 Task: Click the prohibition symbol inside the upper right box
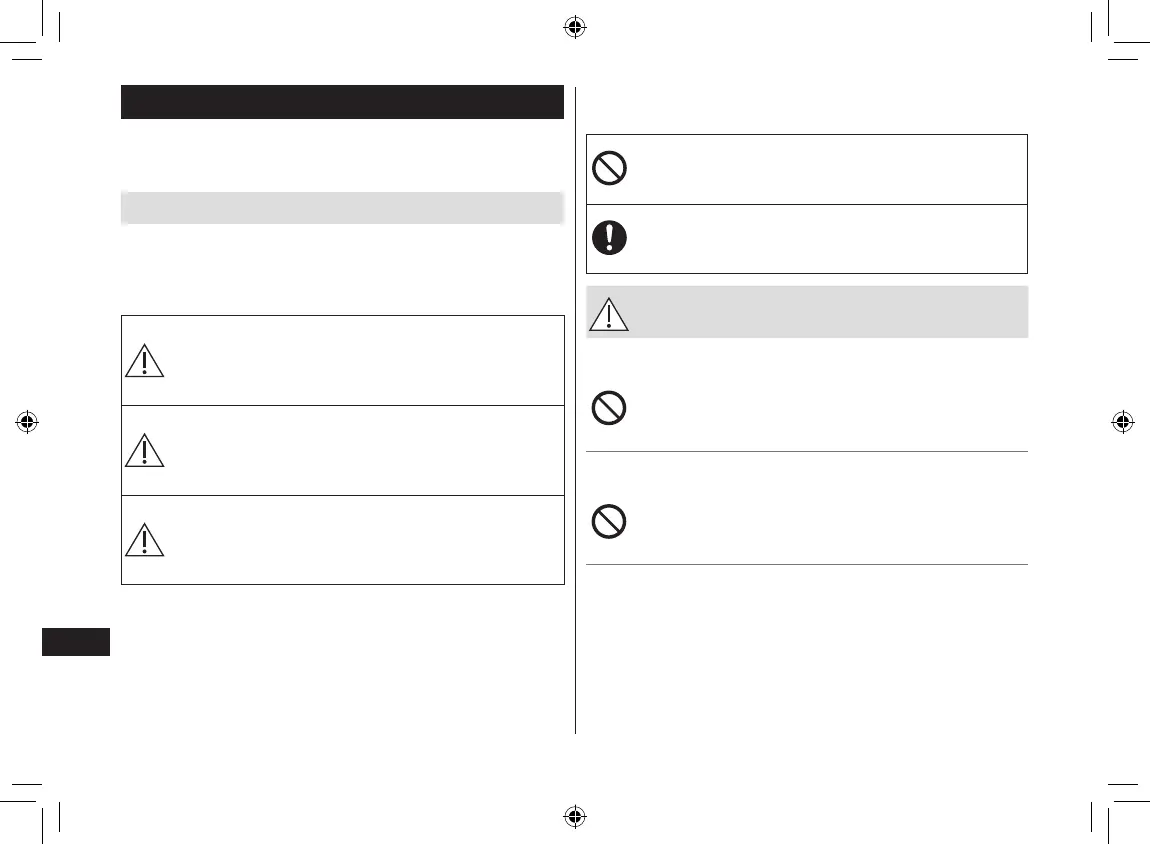(609, 168)
